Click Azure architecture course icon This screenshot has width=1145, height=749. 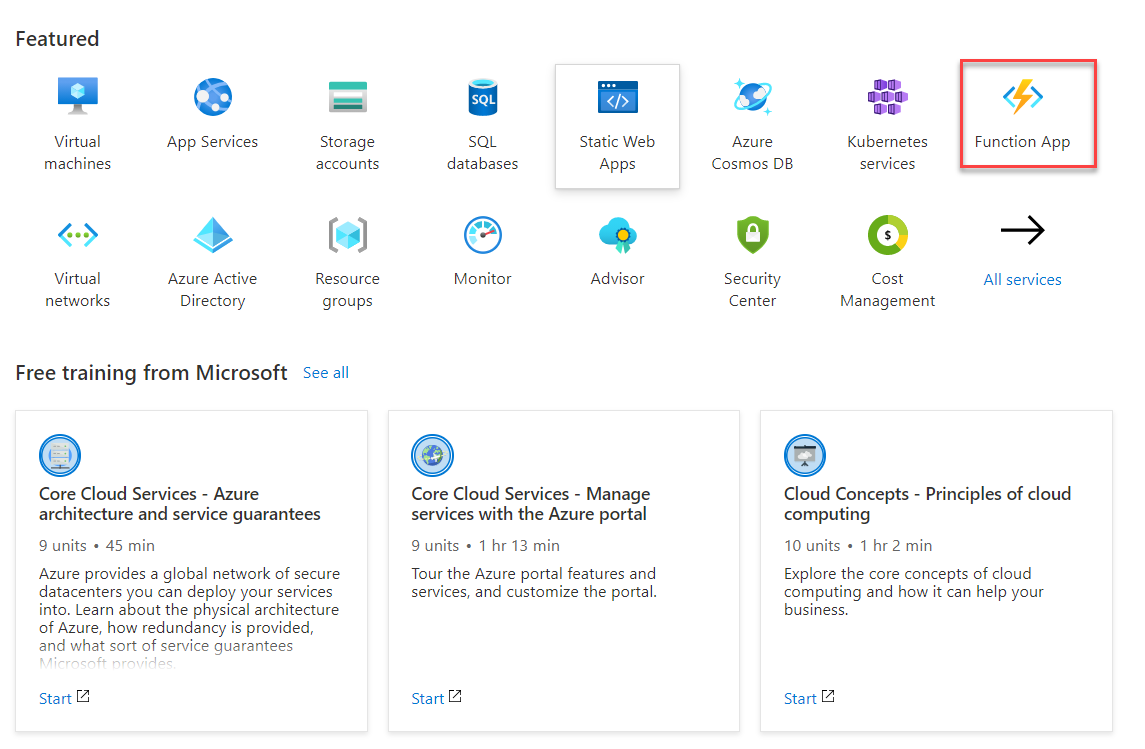coord(60,455)
